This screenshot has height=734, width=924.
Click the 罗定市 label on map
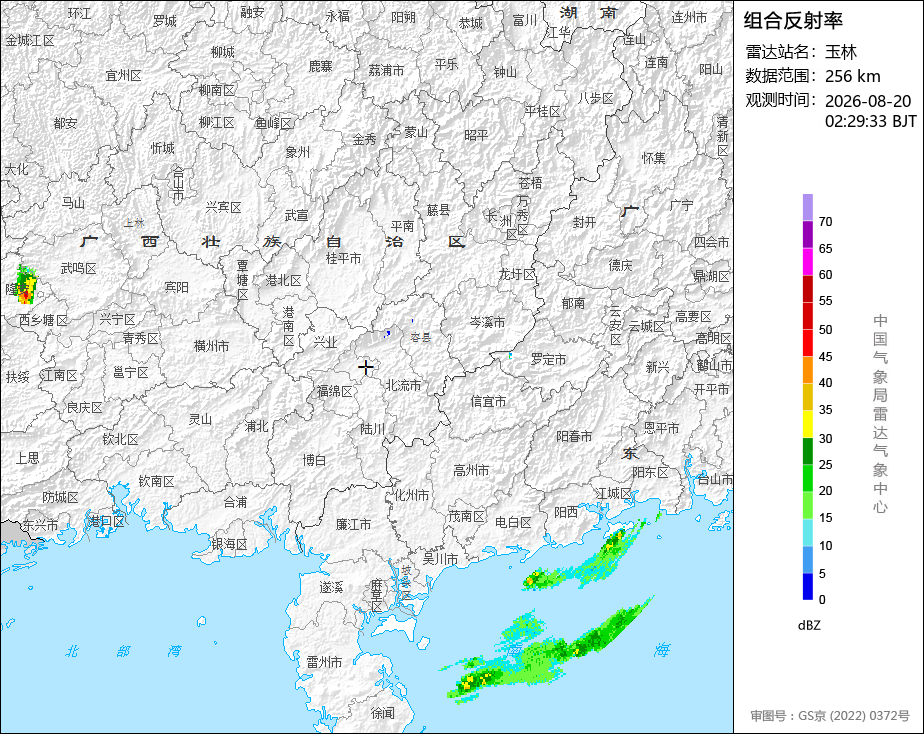tap(548, 359)
